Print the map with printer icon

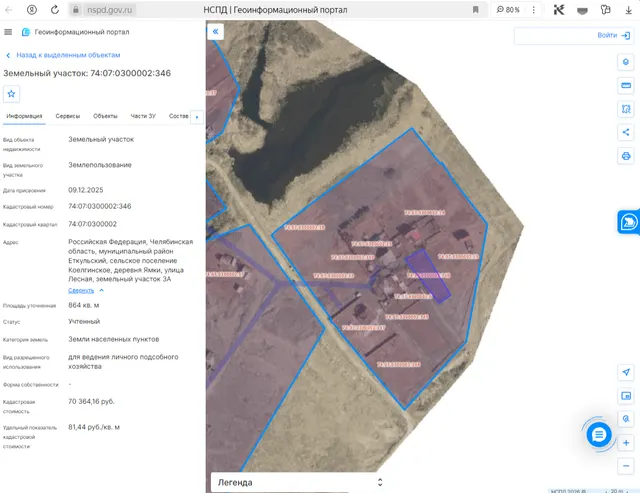626,156
